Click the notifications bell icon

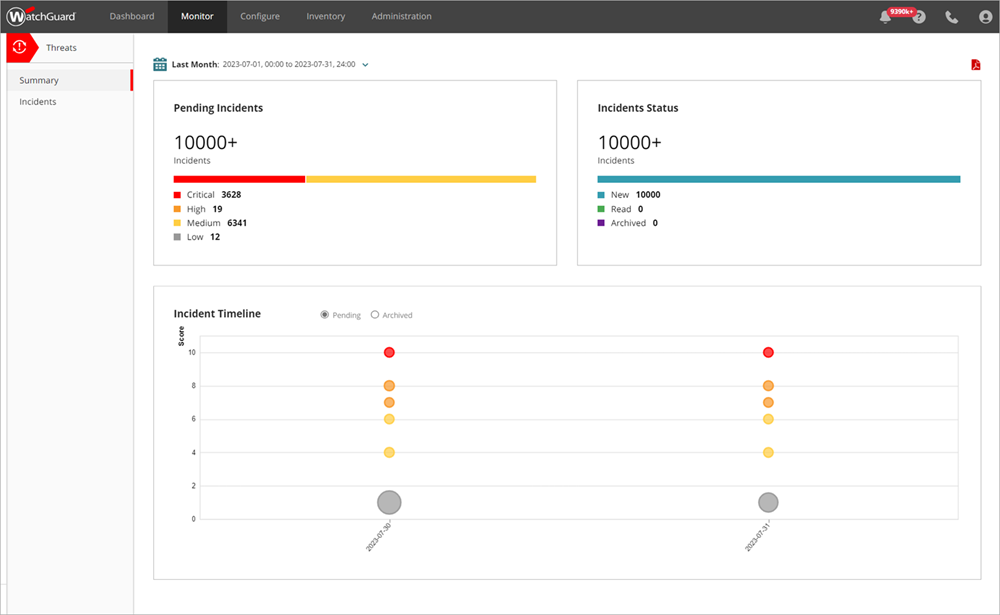point(885,17)
